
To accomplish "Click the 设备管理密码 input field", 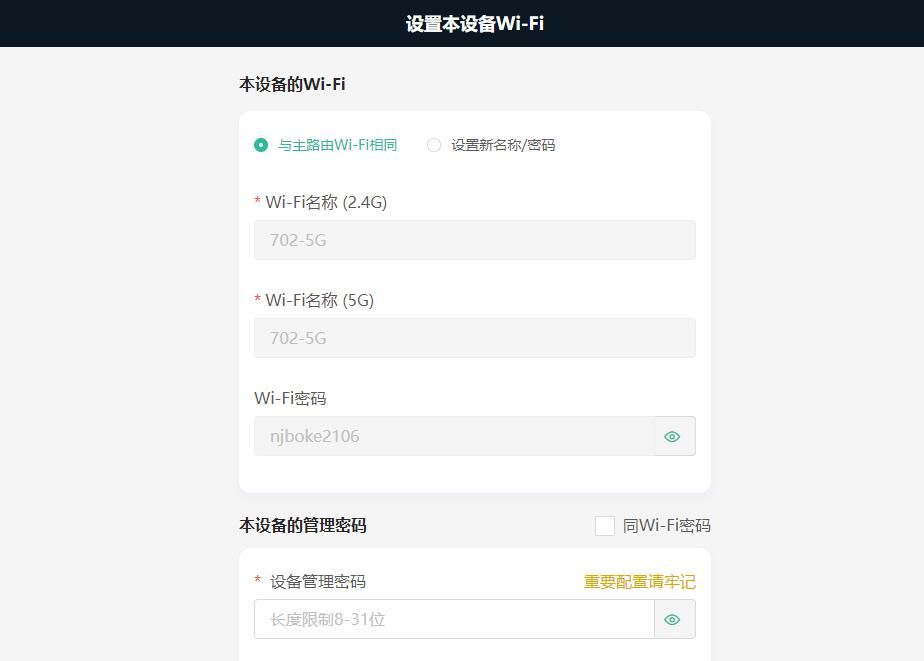I will pyautogui.click(x=454, y=619).
